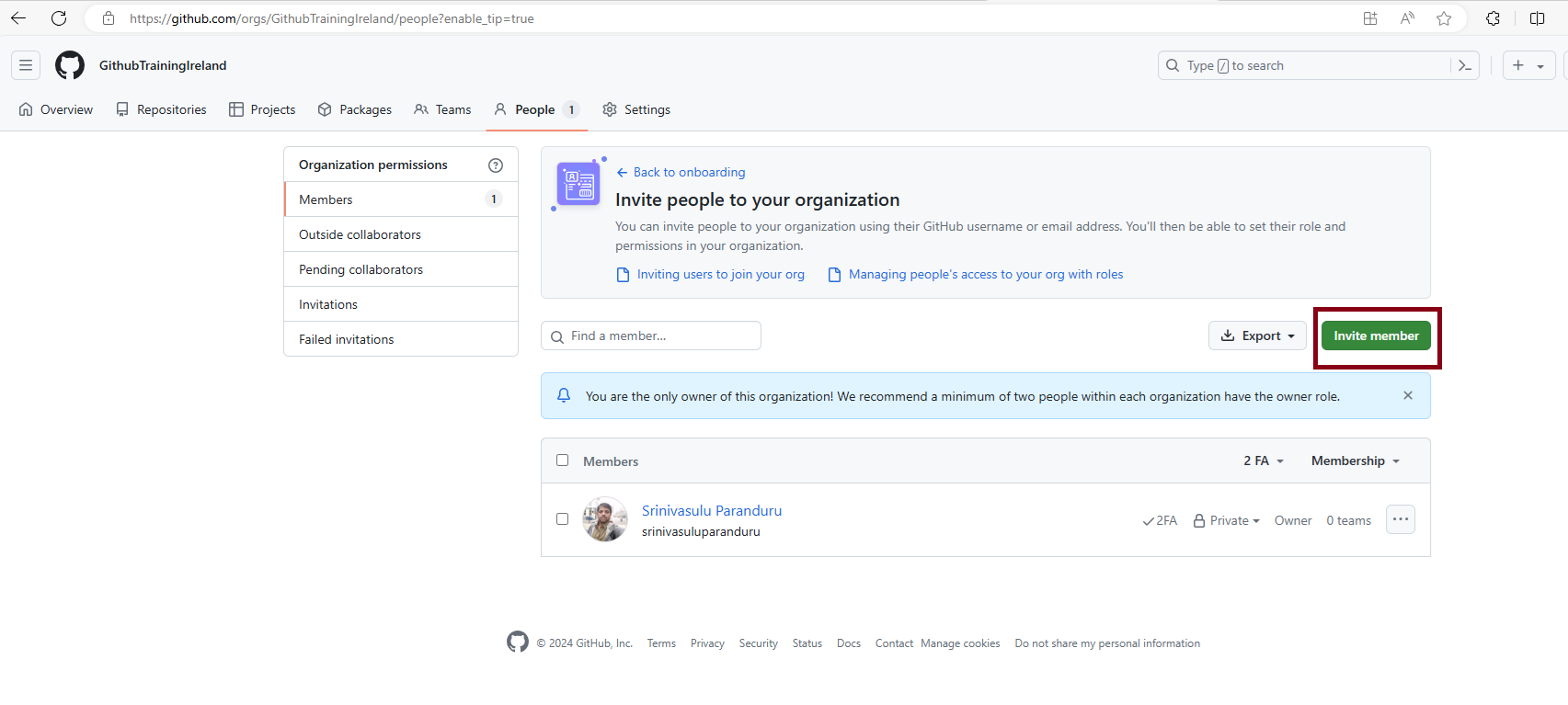Open the command palette icon

tap(1465, 65)
